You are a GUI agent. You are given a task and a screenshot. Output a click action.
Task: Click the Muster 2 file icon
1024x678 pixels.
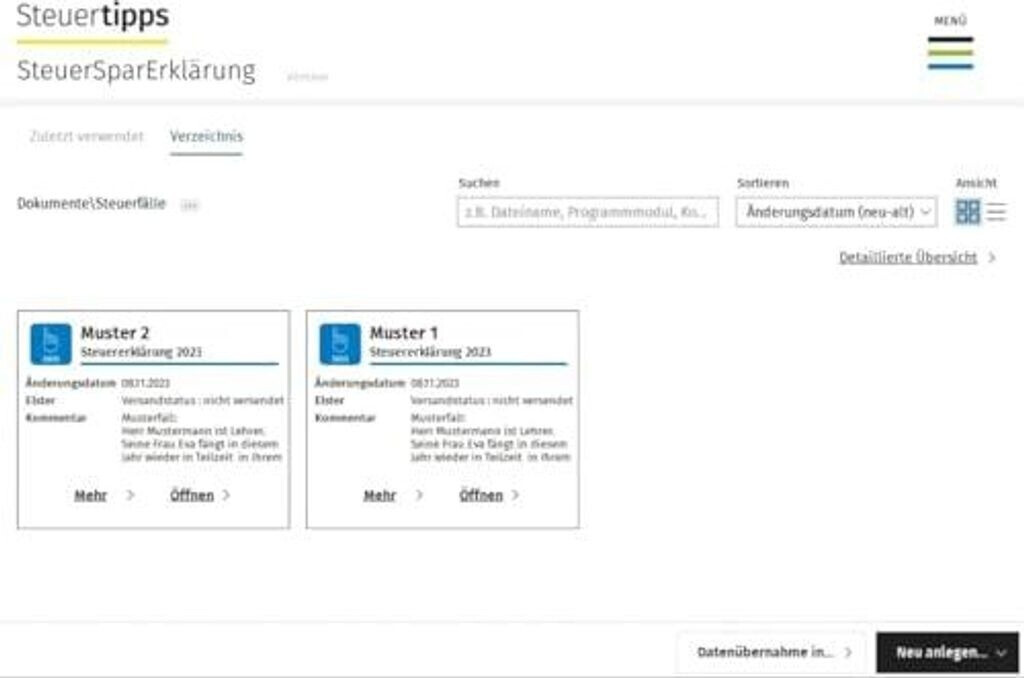point(50,343)
